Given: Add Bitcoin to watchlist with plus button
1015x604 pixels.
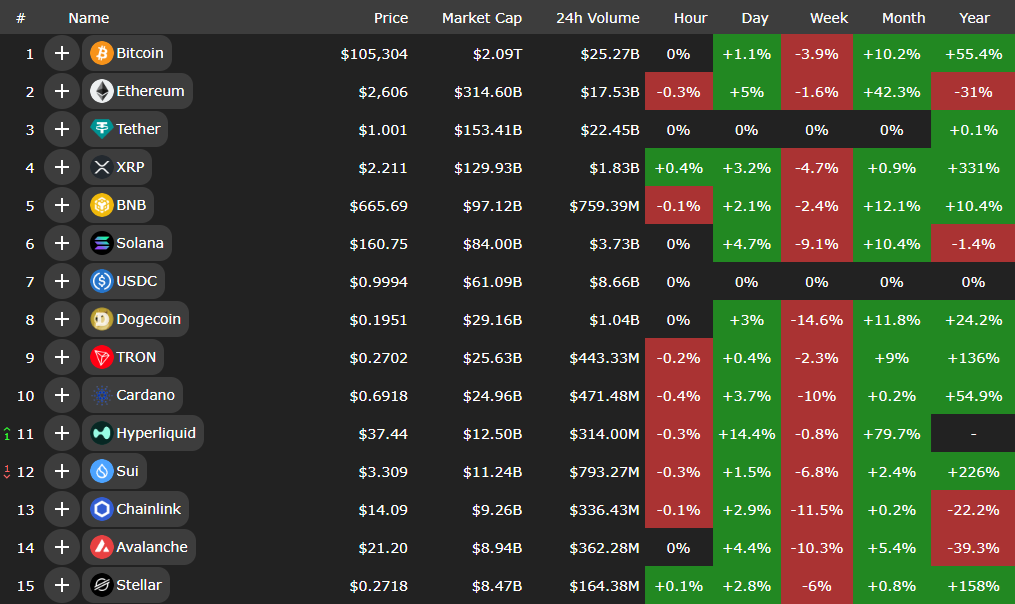Looking at the screenshot, I should click(62, 53).
